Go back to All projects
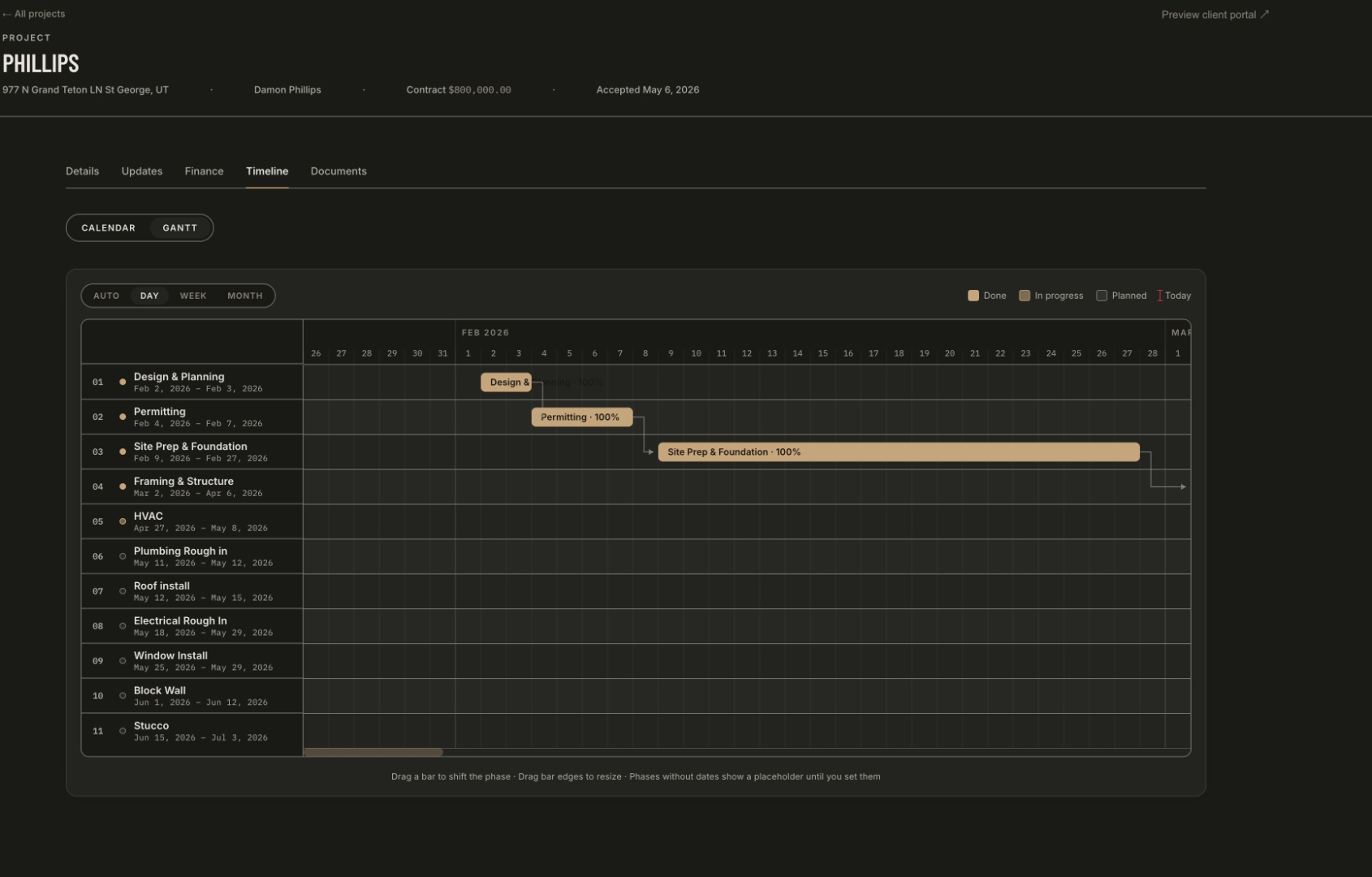Image resolution: width=1372 pixels, height=877 pixels. (x=33, y=14)
